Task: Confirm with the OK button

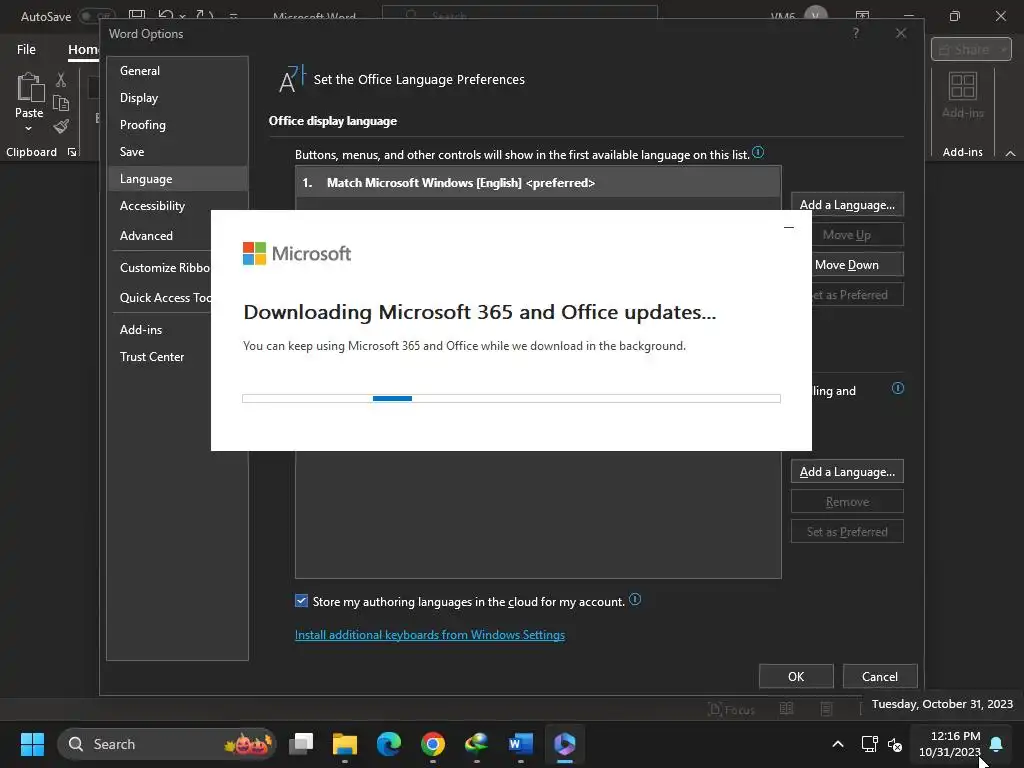Action: [x=796, y=677]
